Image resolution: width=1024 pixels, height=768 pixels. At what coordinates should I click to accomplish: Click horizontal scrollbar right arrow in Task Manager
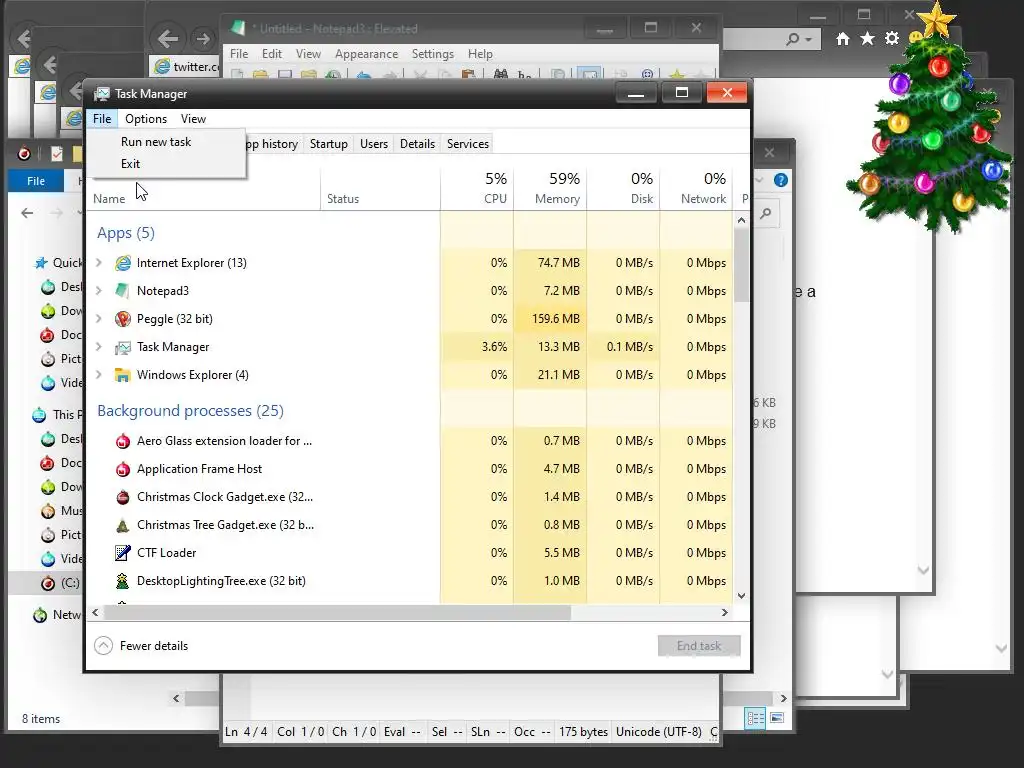point(724,613)
